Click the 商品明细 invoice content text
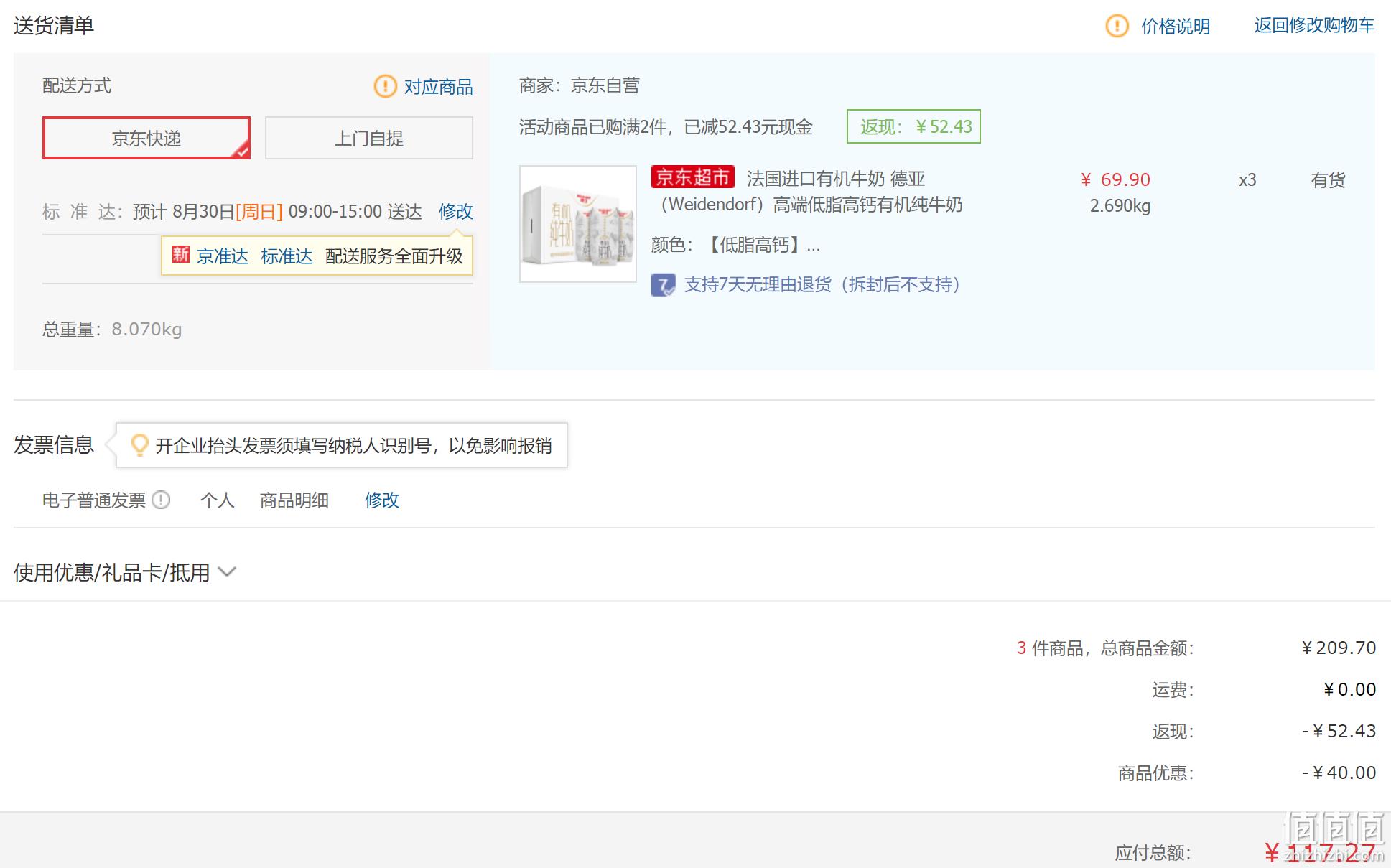 click(294, 500)
